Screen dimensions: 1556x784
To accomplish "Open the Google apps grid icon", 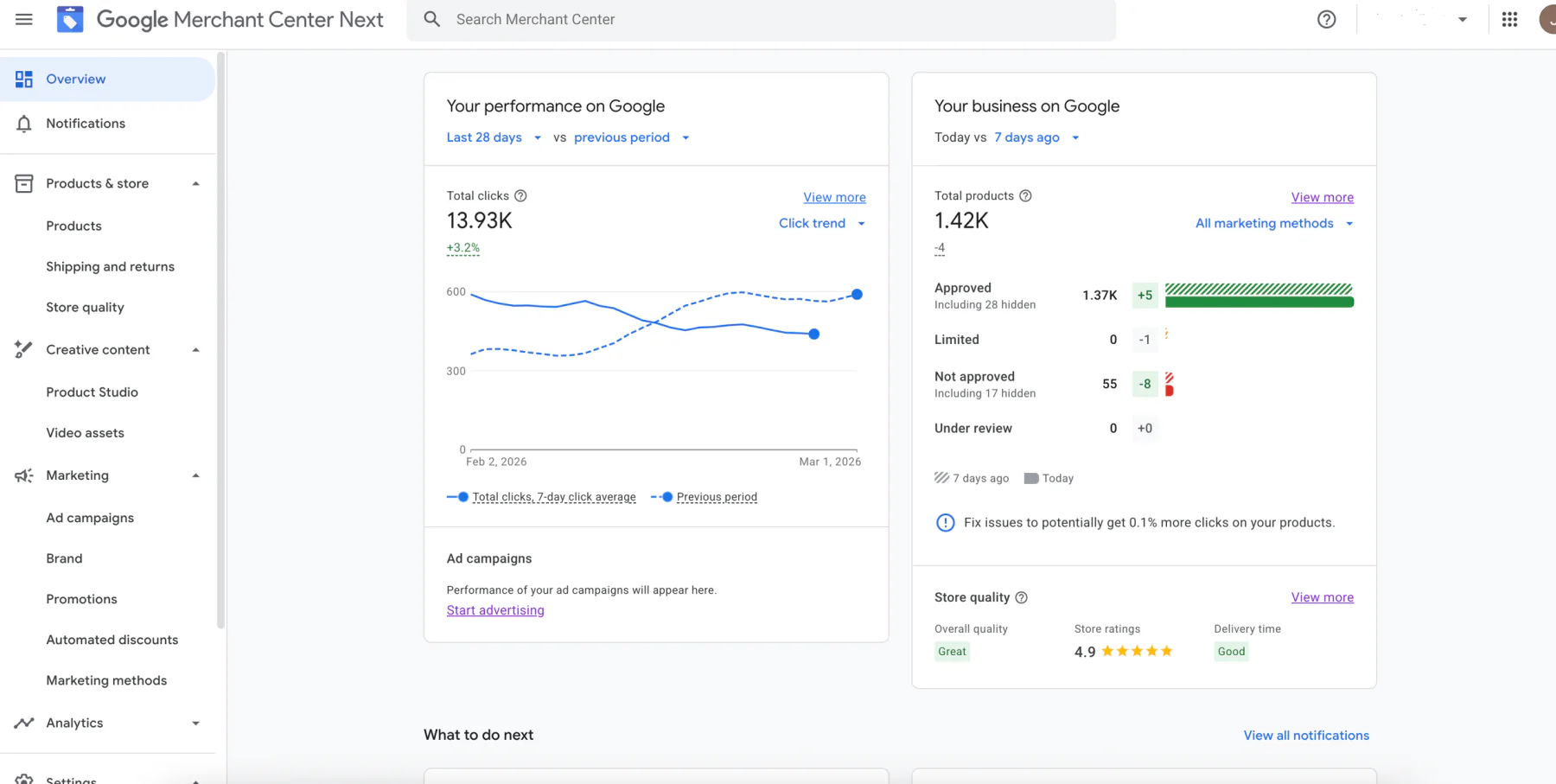I will tap(1509, 19).
